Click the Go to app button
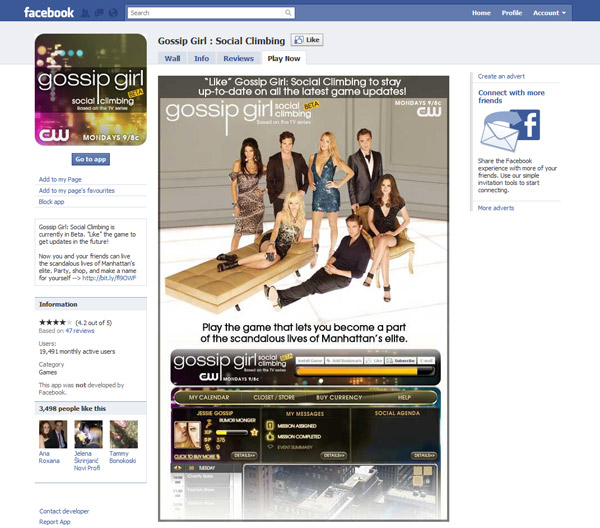Screen dimensions: 600x528 [91, 159]
